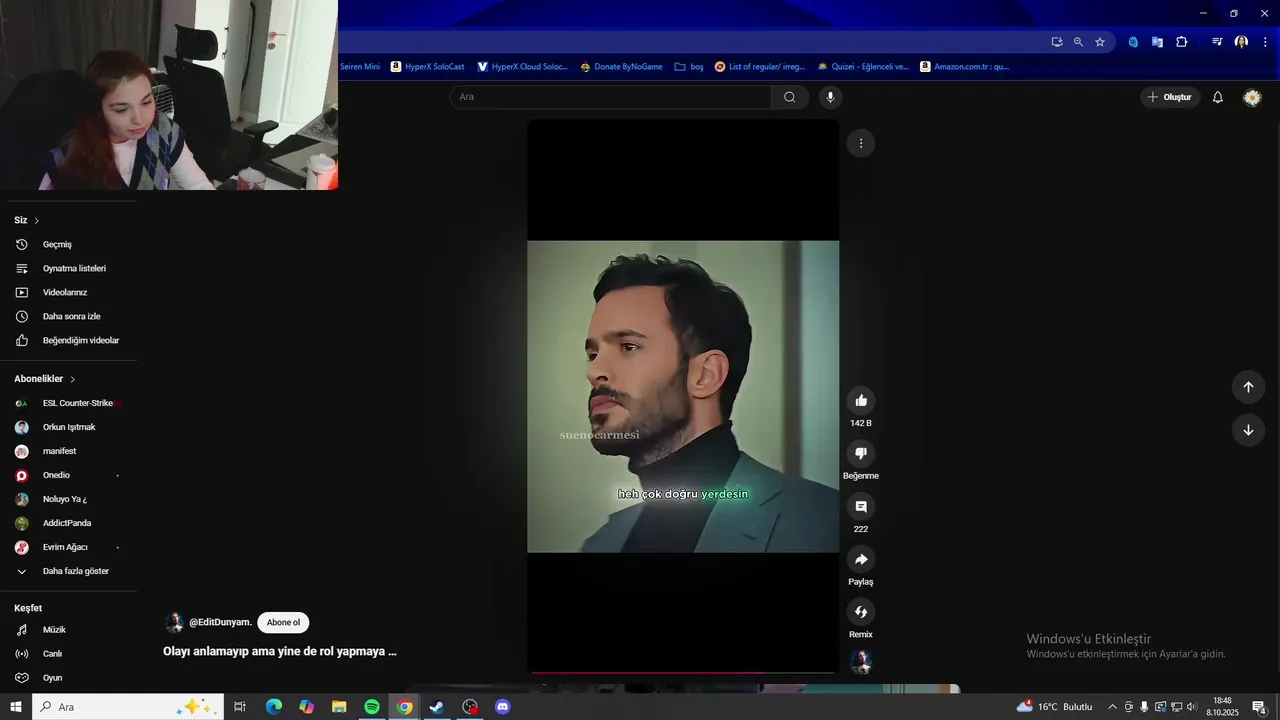
Task: Click the short video player
Action: click(683, 396)
